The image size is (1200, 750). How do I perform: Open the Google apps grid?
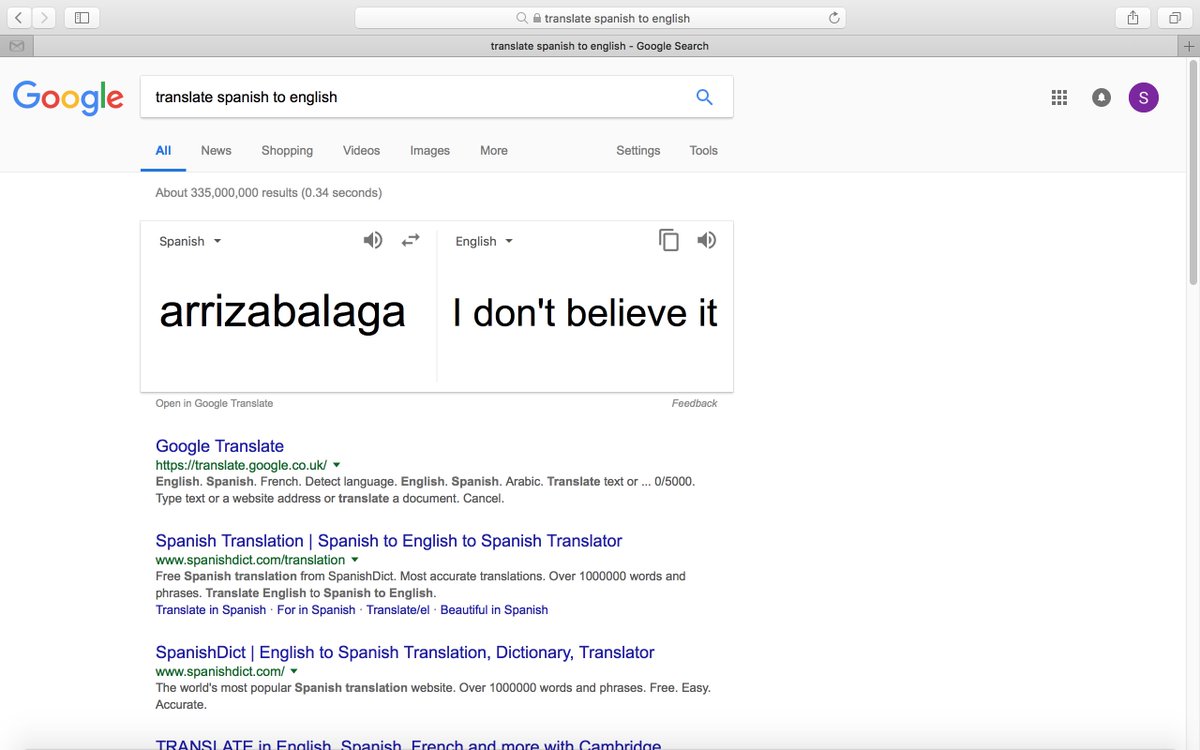tap(1059, 97)
